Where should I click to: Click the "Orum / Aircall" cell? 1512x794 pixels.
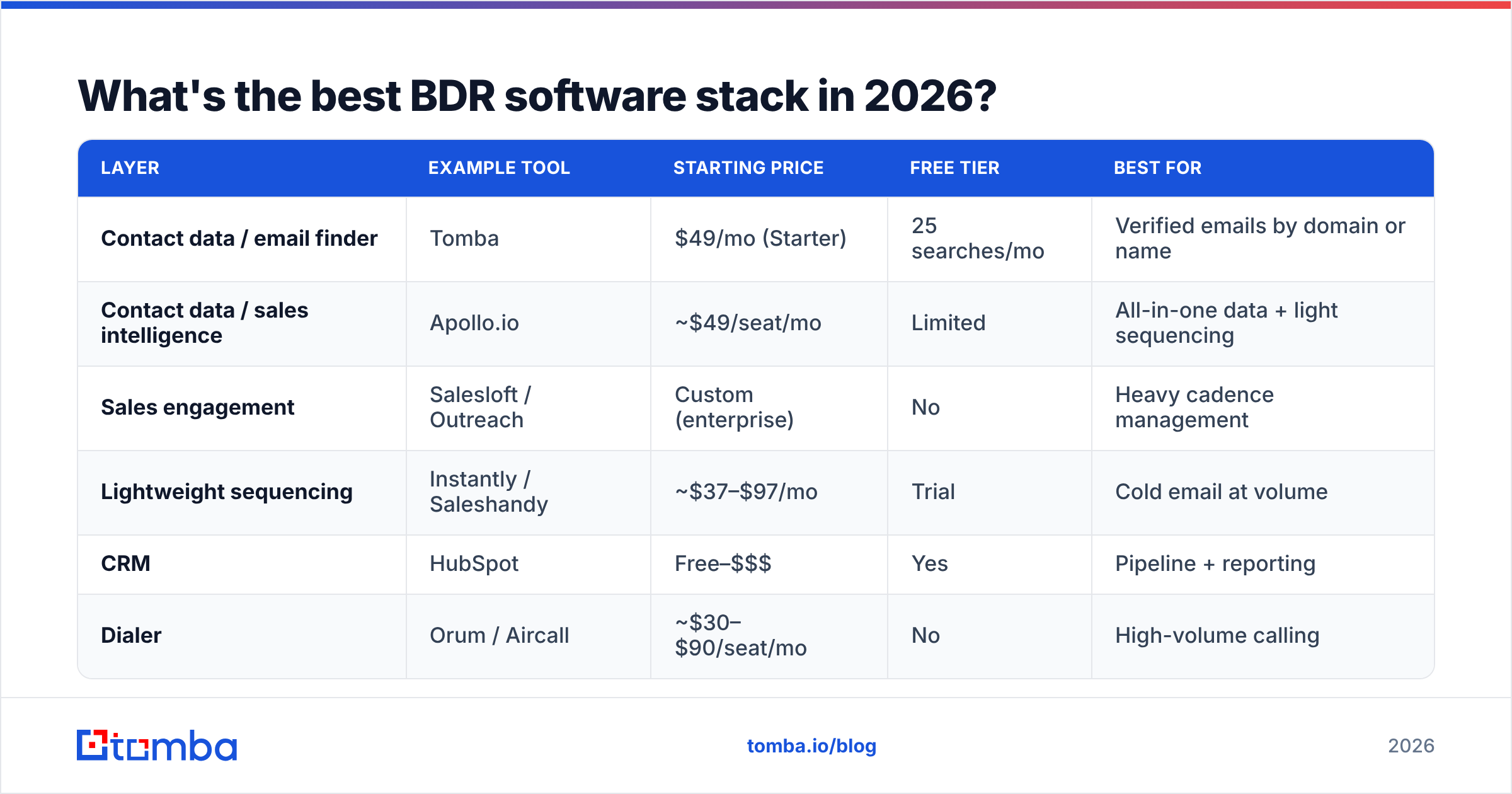[529, 636]
